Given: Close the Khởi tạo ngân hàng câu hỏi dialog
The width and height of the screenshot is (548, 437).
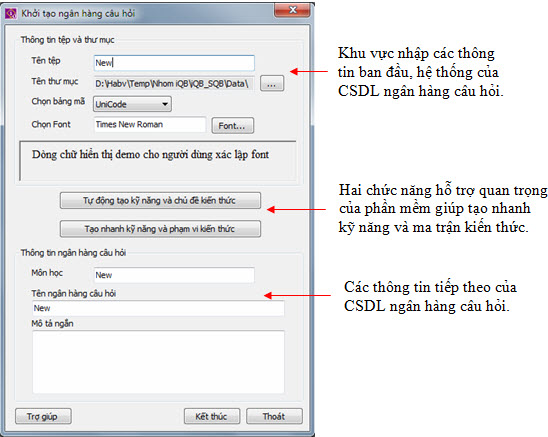Looking at the screenshot, I should [293, 10].
